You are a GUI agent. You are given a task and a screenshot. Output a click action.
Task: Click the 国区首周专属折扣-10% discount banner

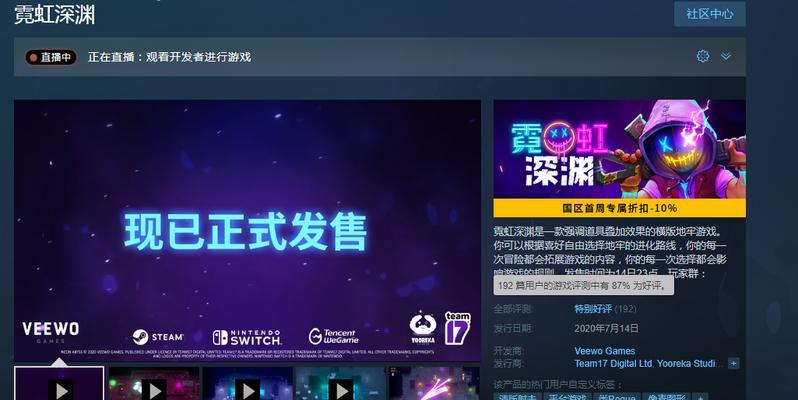coord(619,208)
